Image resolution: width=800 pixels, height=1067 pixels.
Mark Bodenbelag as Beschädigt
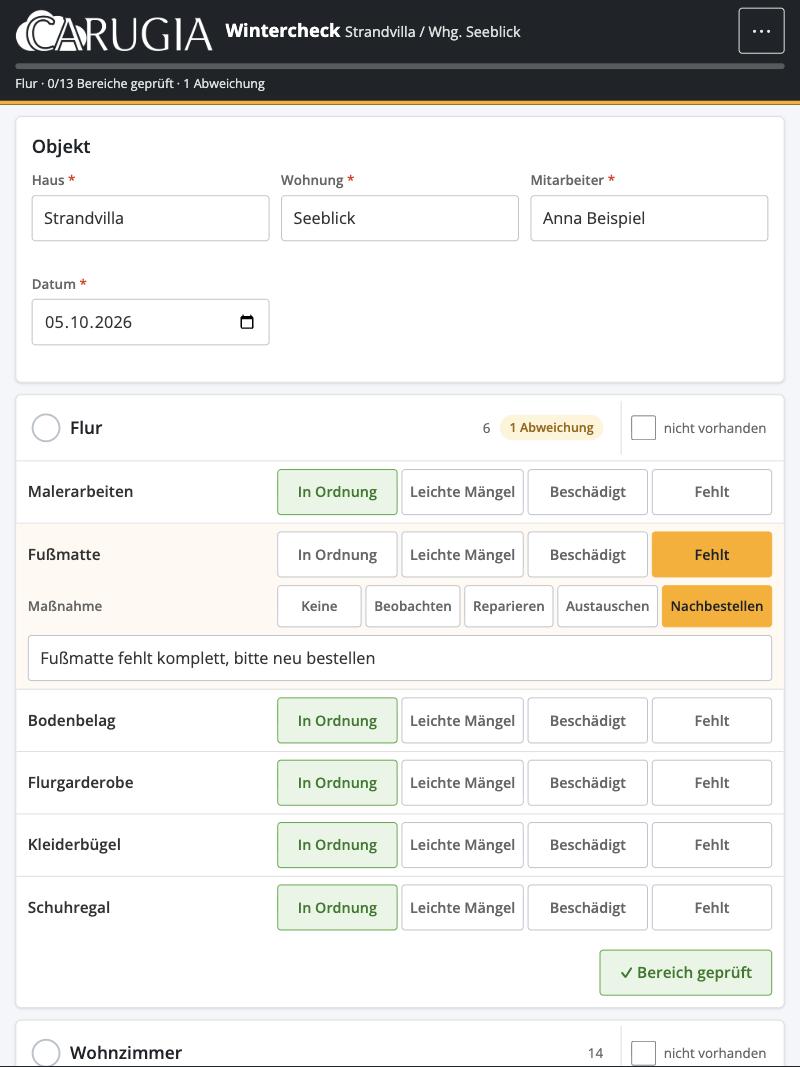point(588,721)
